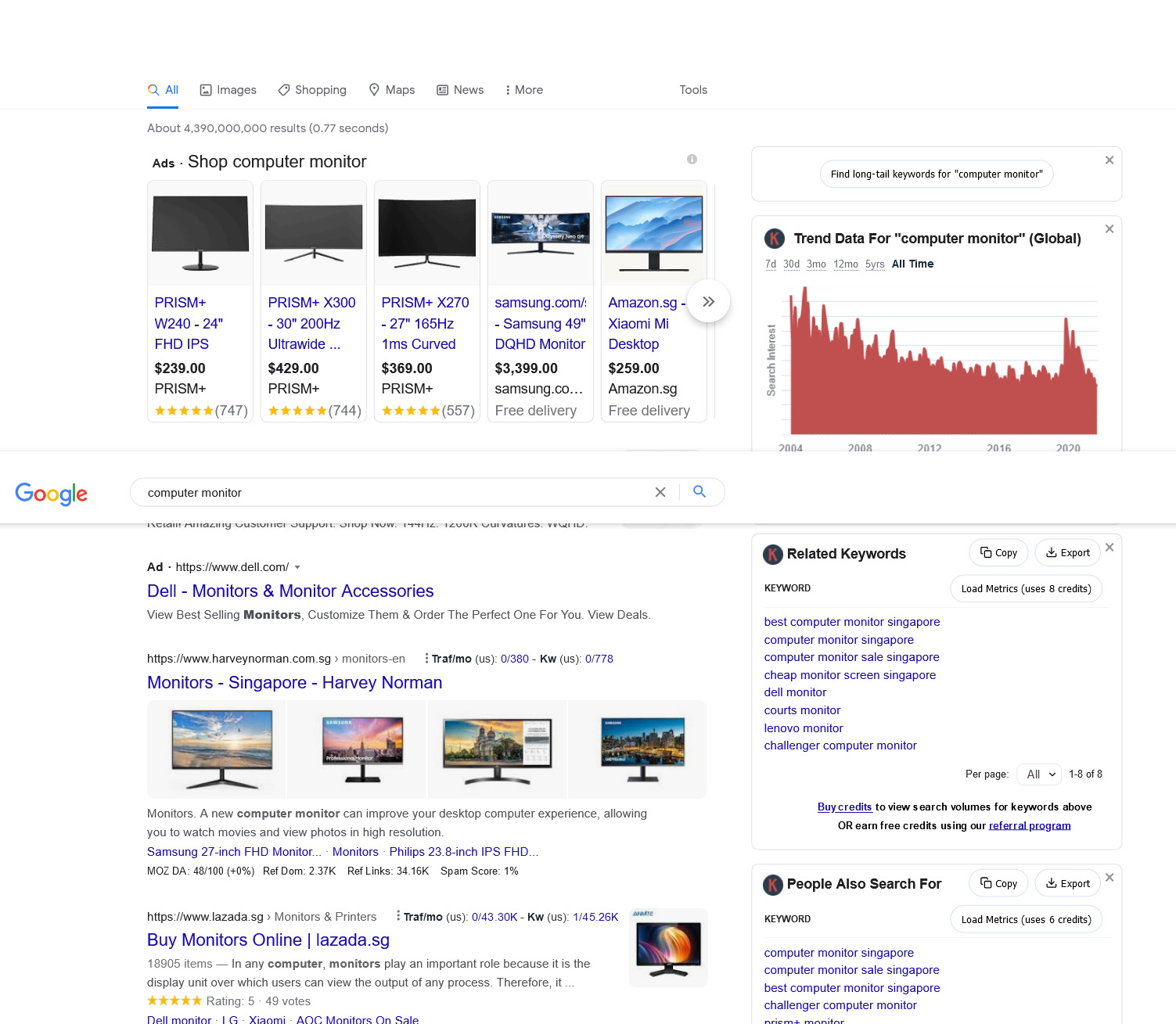
Task: Open keyword best computer monitor singapore in Related Keywords
Action: [x=852, y=622]
